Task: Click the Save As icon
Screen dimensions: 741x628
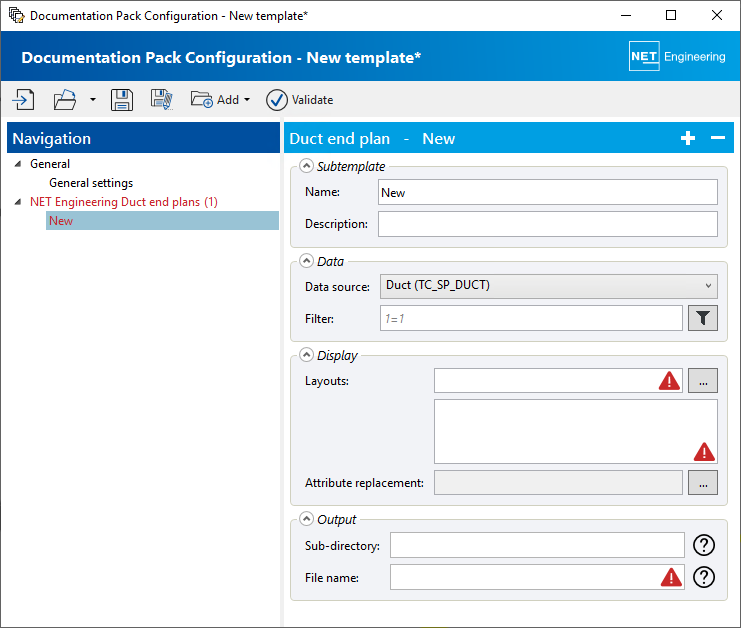Action: [x=162, y=100]
